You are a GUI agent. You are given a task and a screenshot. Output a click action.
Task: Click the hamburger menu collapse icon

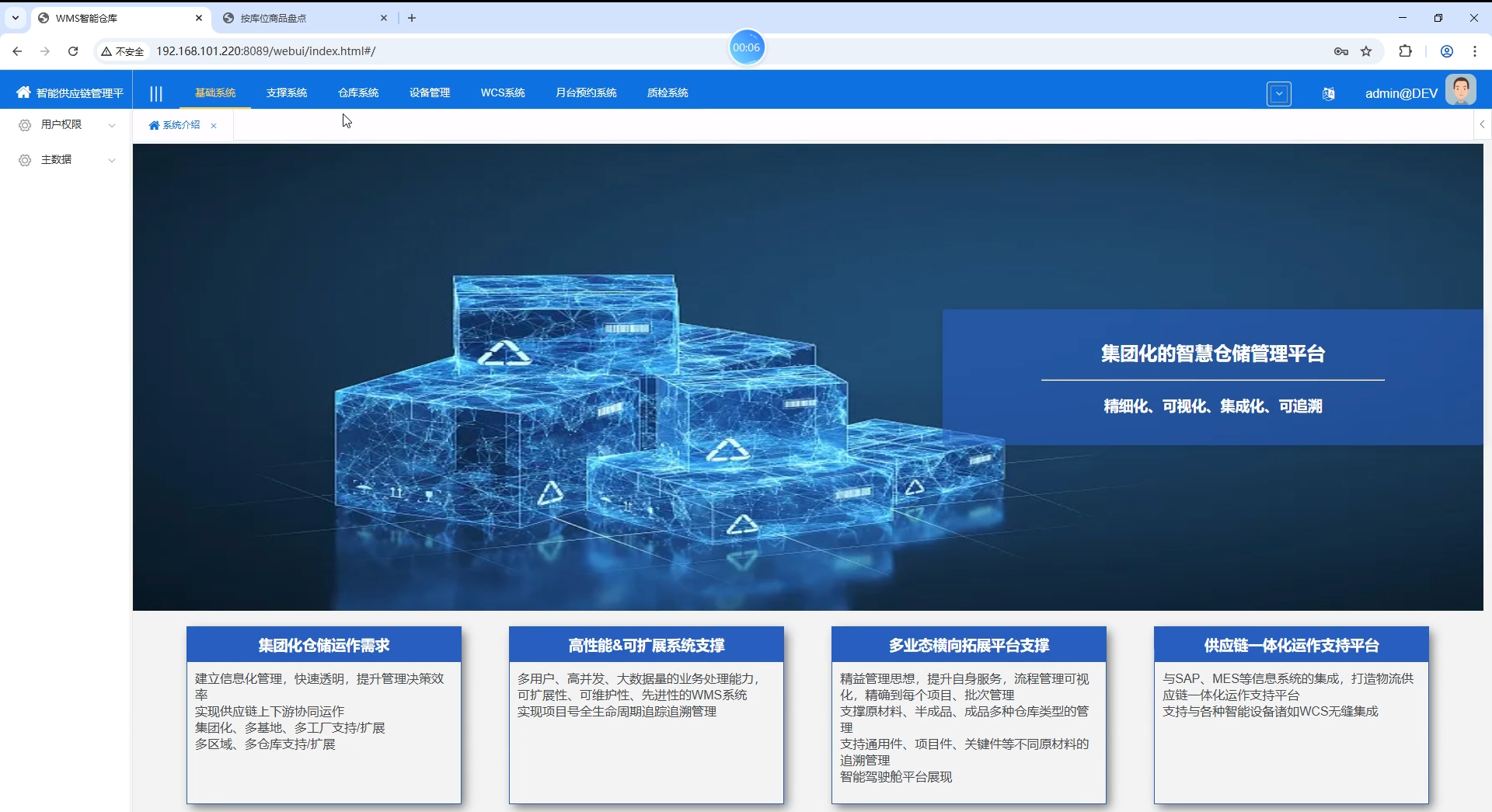(x=155, y=93)
